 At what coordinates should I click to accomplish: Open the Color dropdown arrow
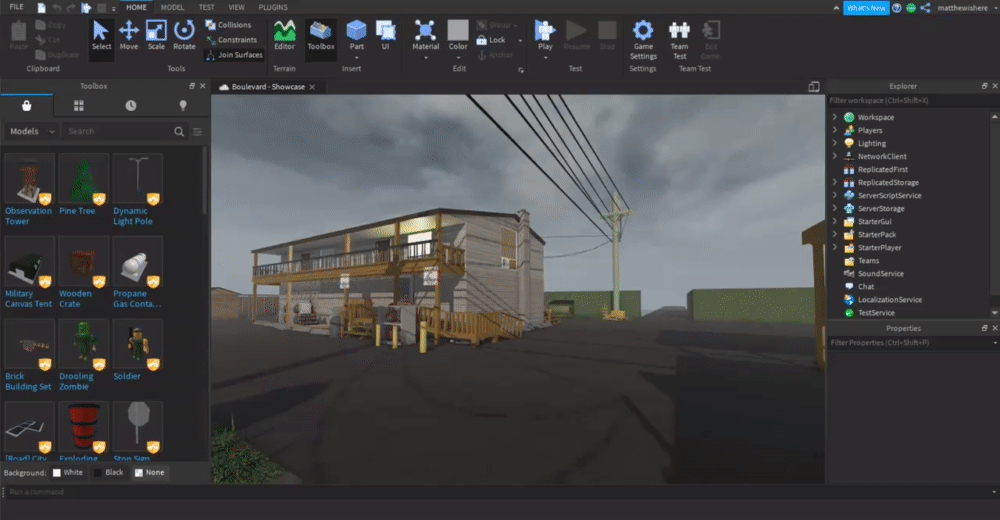point(458,57)
